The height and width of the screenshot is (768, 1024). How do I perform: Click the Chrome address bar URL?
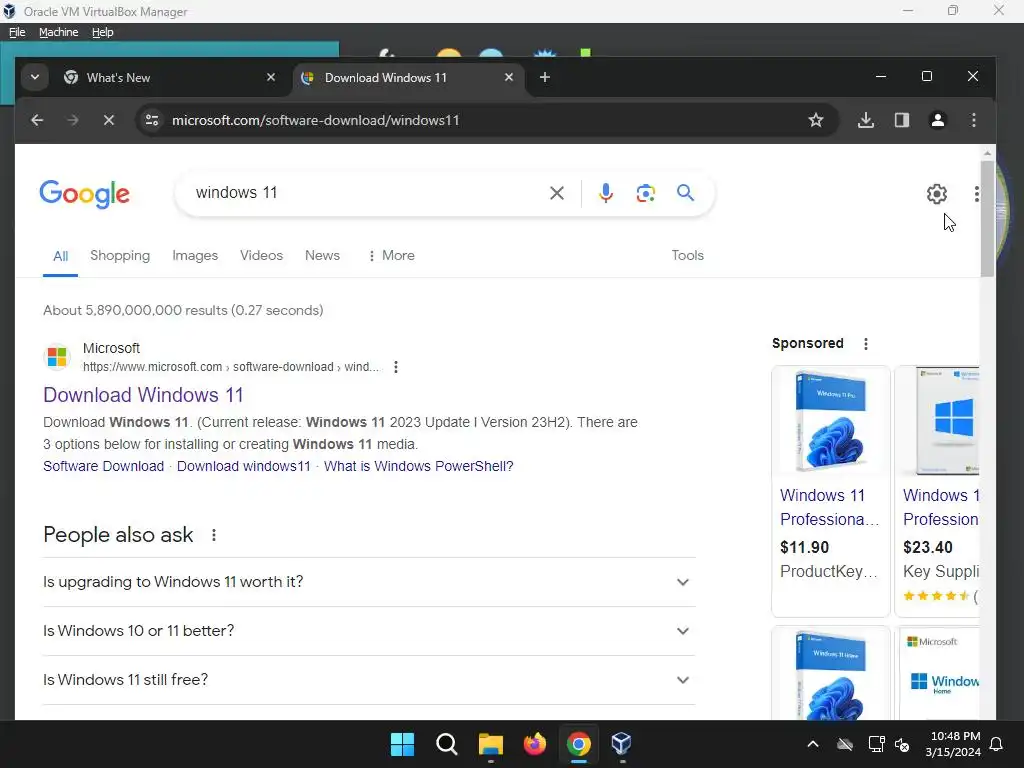tap(315, 120)
